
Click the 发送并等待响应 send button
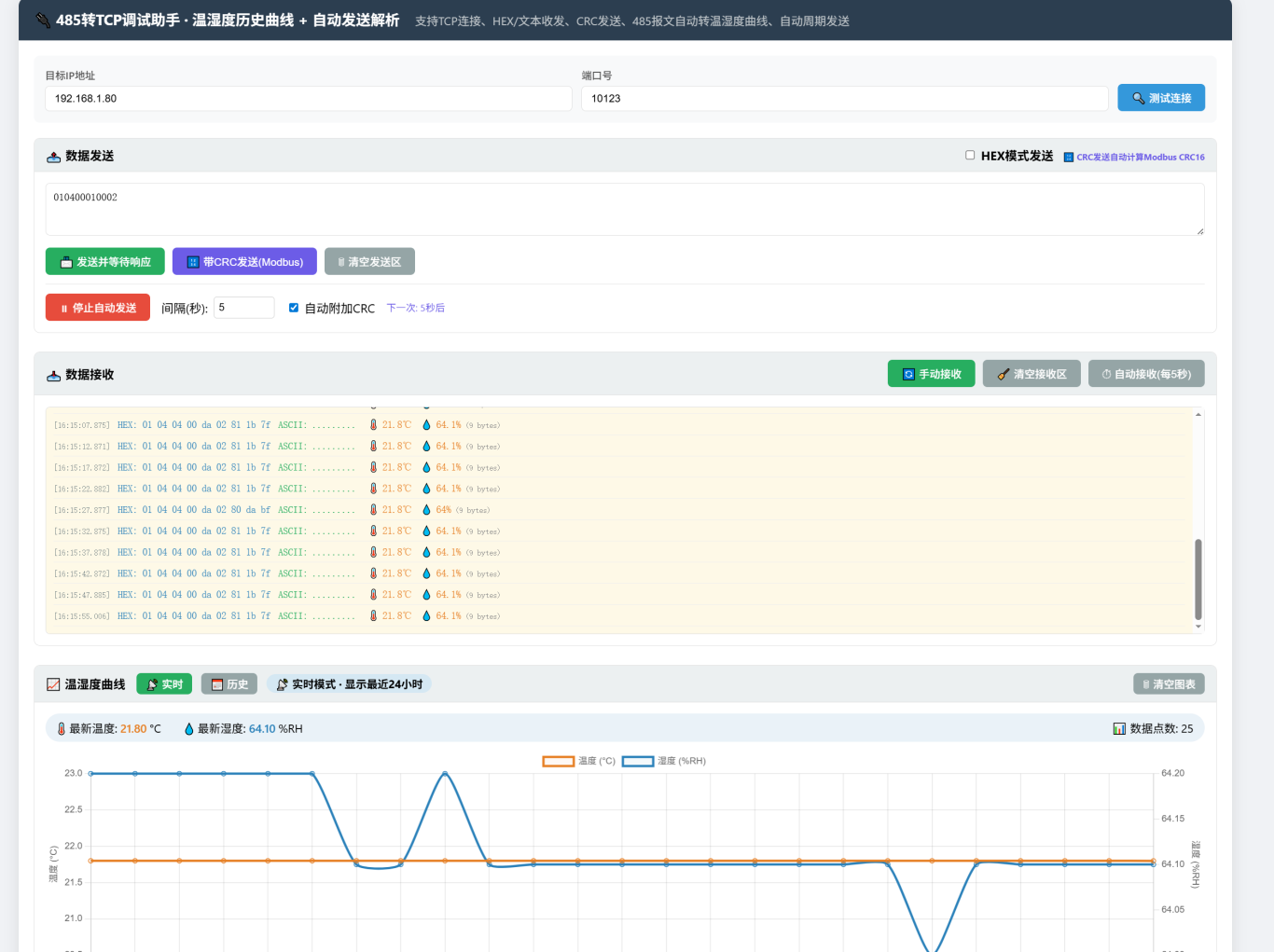[105, 262]
